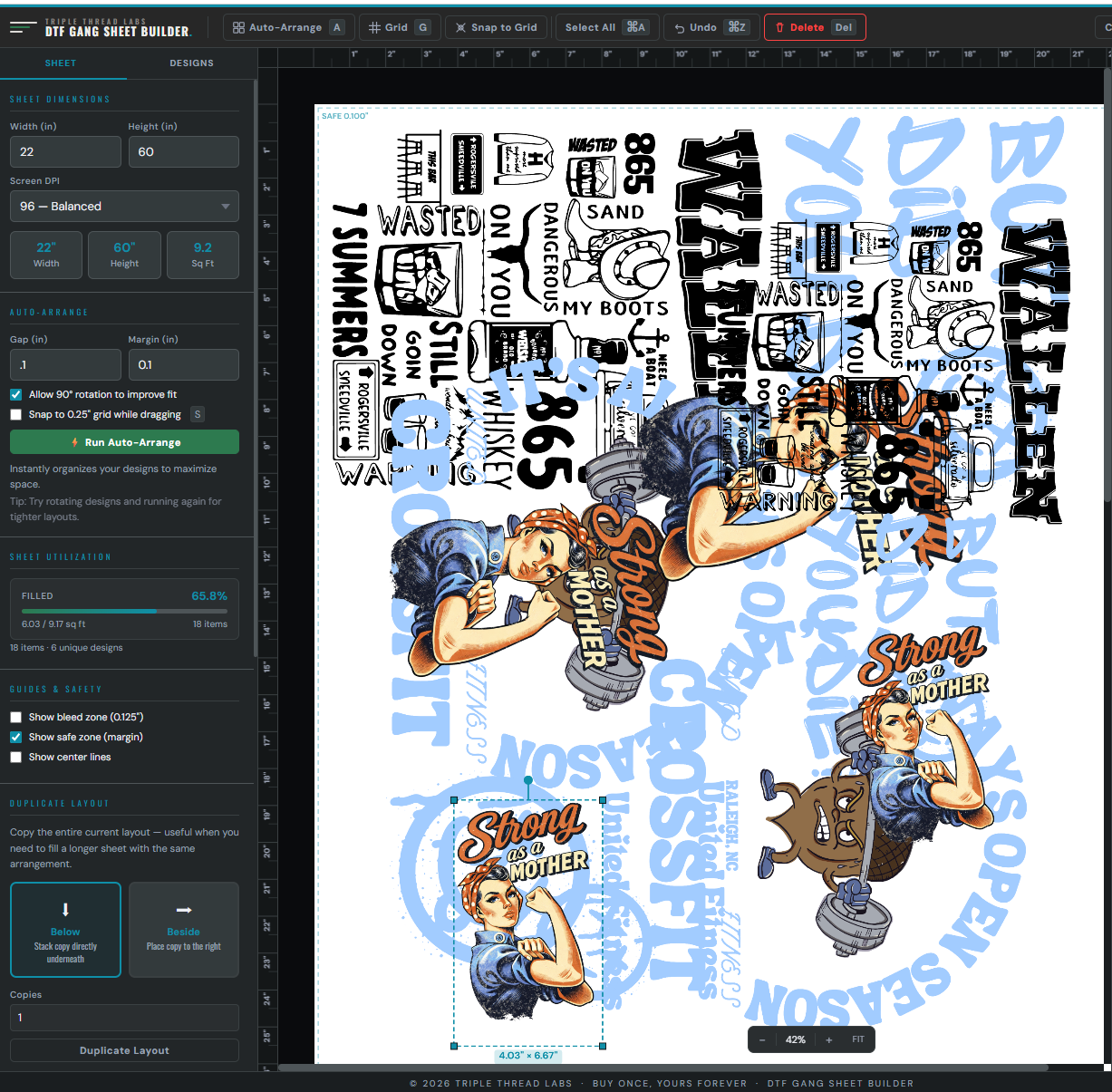The width and height of the screenshot is (1112, 1092).
Task: Switch to the Sheet tab
Action: click(x=61, y=63)
